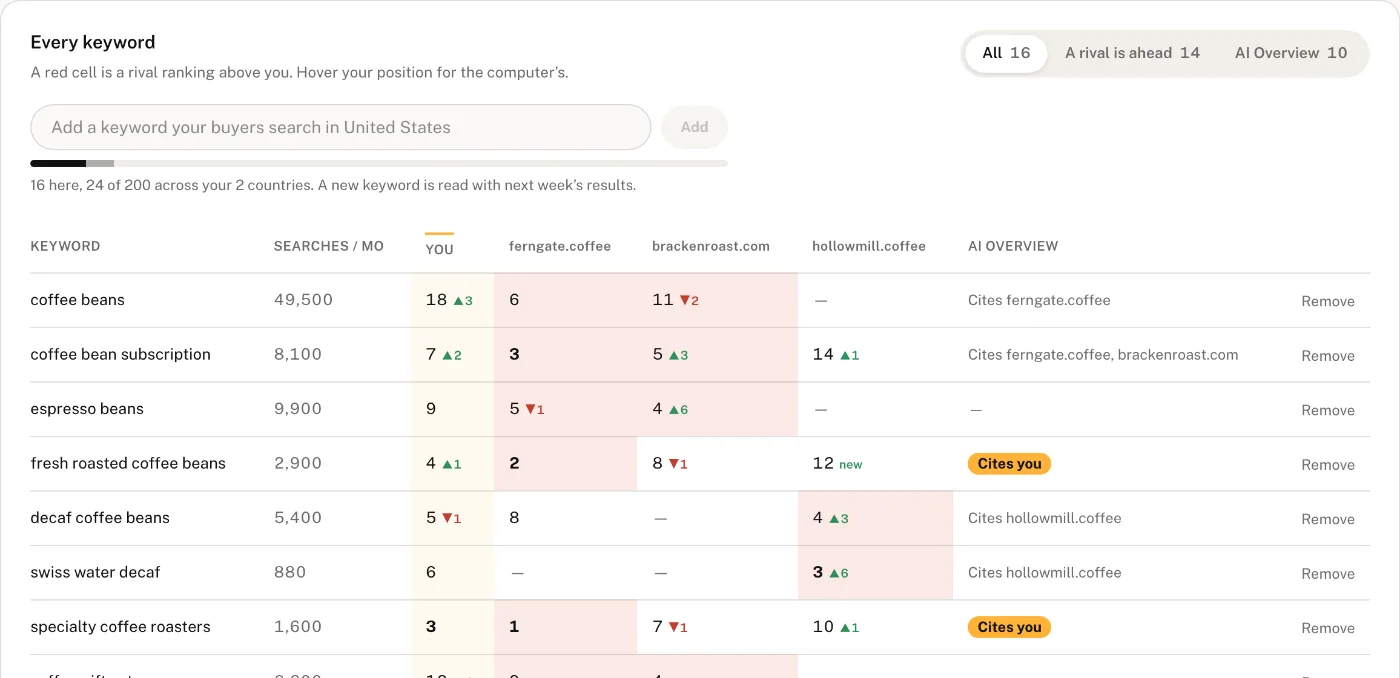Click Cites hollowmill.coffee in swiss water decaf row

click(1045, 573)
